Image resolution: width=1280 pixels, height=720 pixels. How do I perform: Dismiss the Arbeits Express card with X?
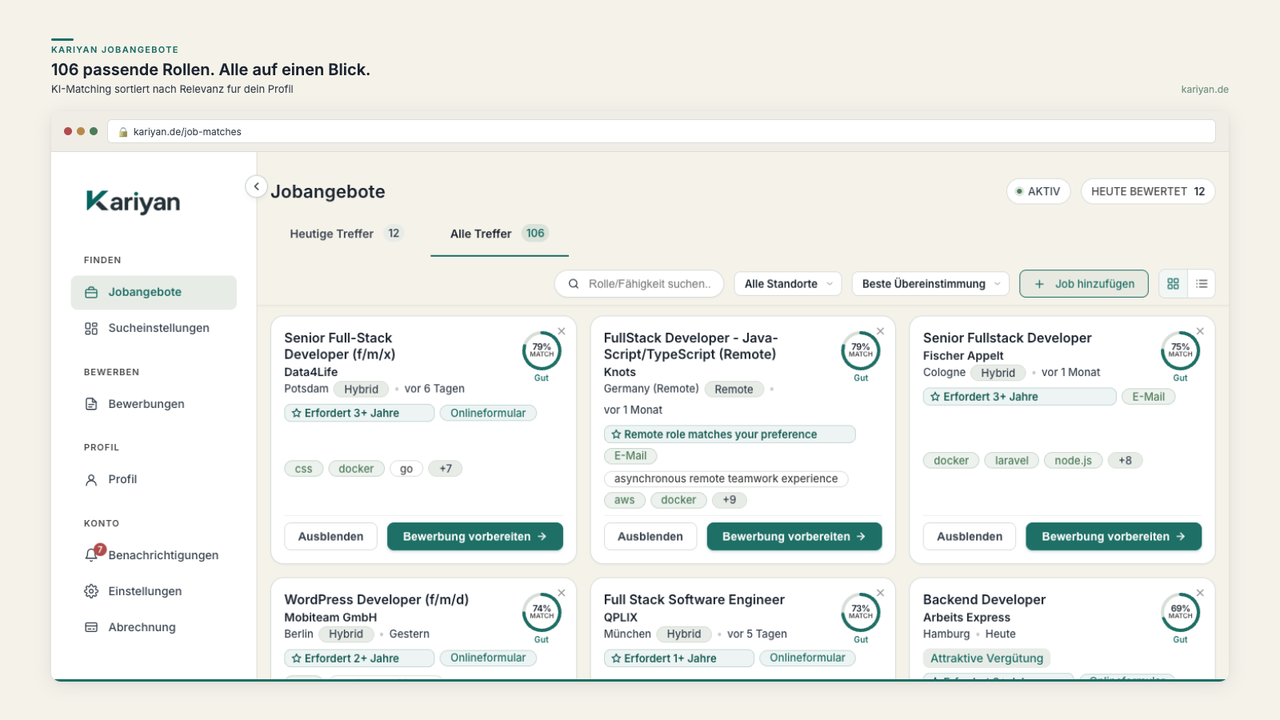tap(1200, 593)
